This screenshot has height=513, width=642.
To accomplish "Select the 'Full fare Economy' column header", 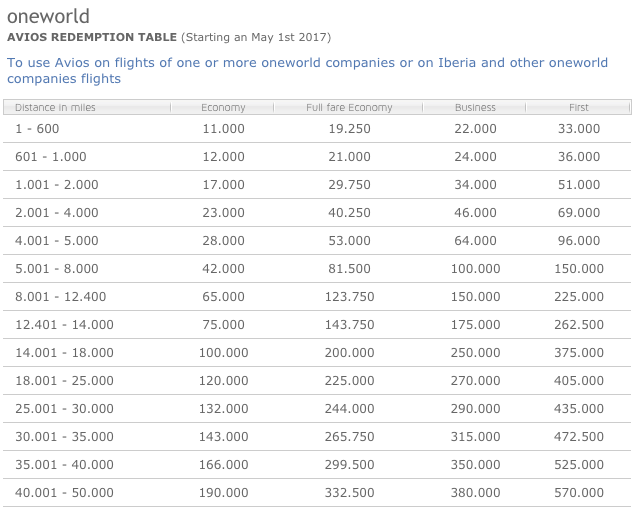I will [x=349, y=107].
